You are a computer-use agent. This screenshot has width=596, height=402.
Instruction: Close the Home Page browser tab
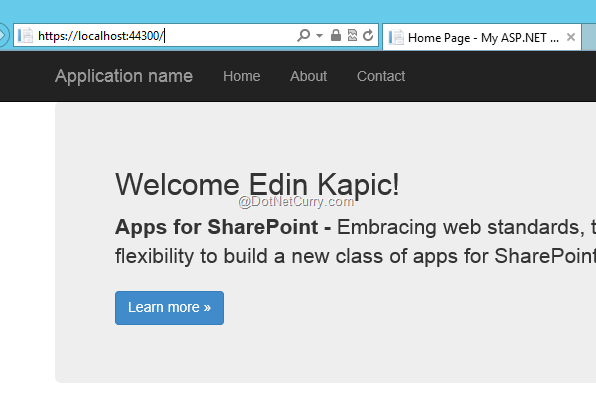pyautogui.click(x=571, y=37)
